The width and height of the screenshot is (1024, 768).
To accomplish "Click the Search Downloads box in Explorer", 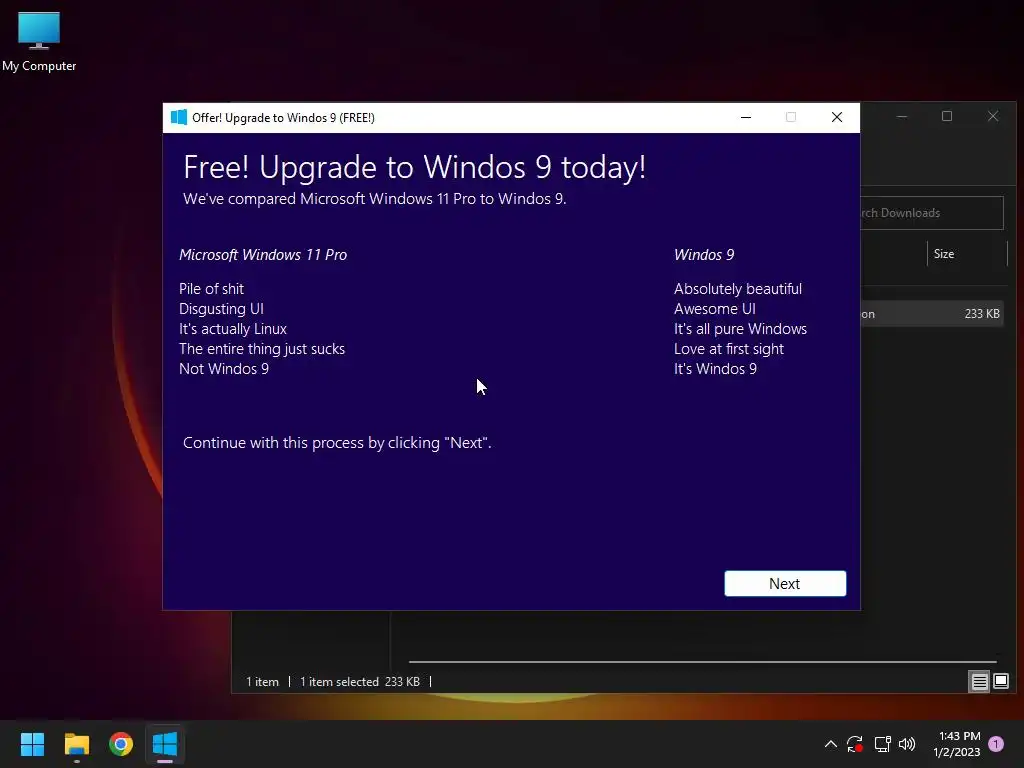I will pos(932,213).
